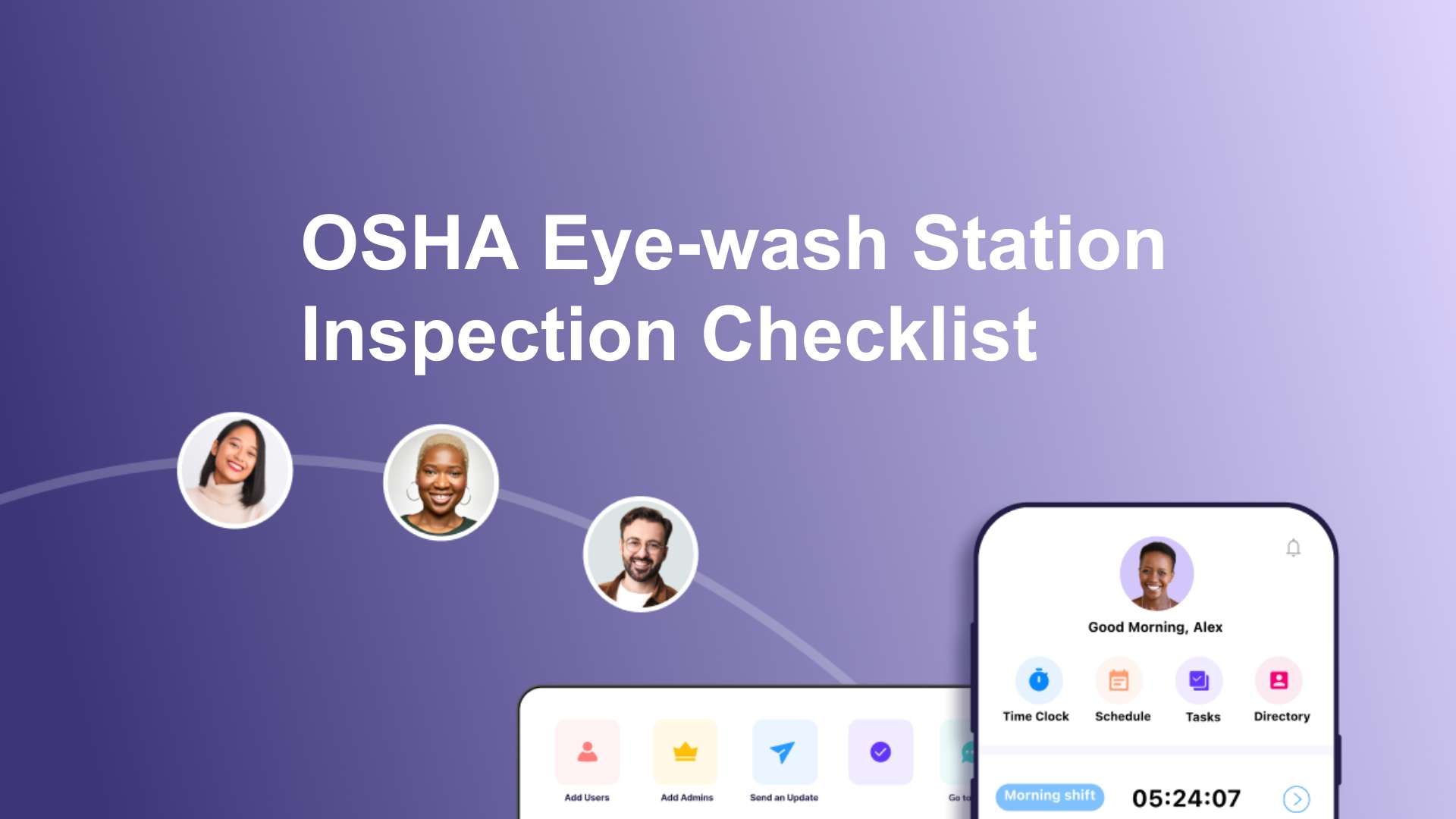Select the Add Admins icon
The height and width of the screenshot is (819, 1456).
(x=686, y=754)
